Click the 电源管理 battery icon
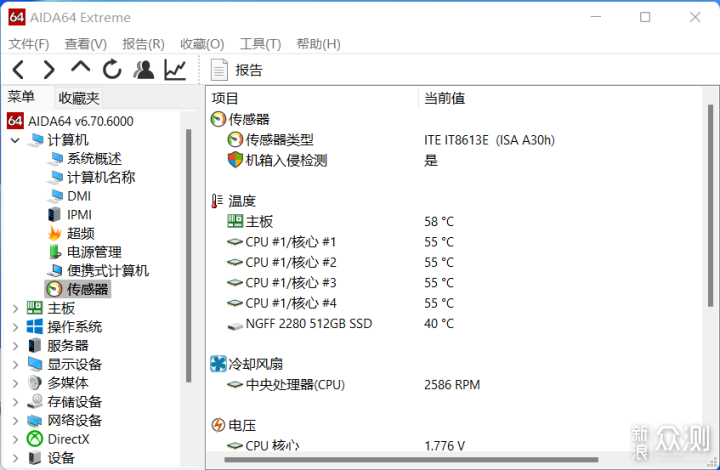The height and width of the screenshot is (470, 720). (55, 252)
